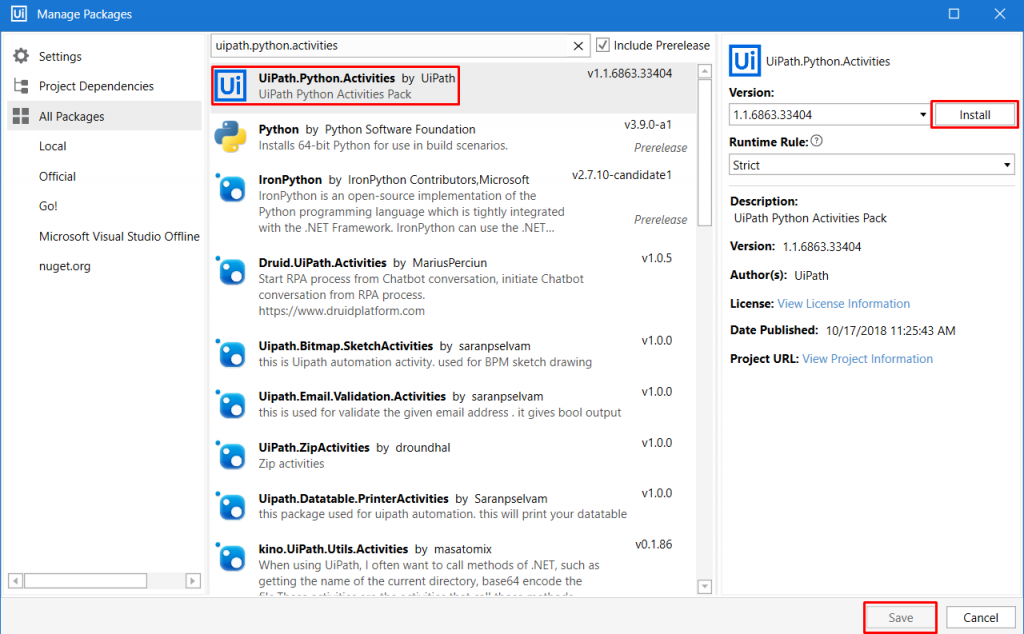Click the Save button
The height and width of the screenshot is (634, 1024).
pyautogui.click(x=900, y=618)
